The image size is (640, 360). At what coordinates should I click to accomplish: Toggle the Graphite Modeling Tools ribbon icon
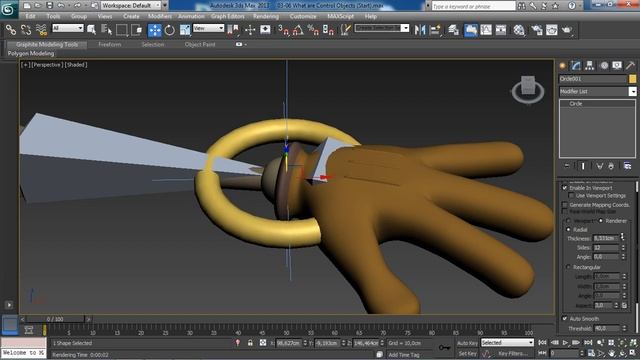471,30
